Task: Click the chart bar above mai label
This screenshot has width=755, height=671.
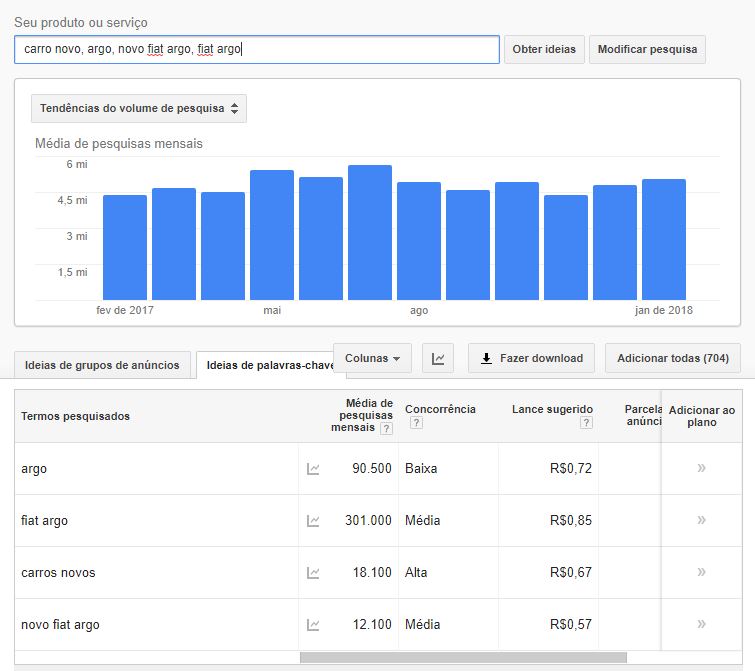Action: [272, 235]
